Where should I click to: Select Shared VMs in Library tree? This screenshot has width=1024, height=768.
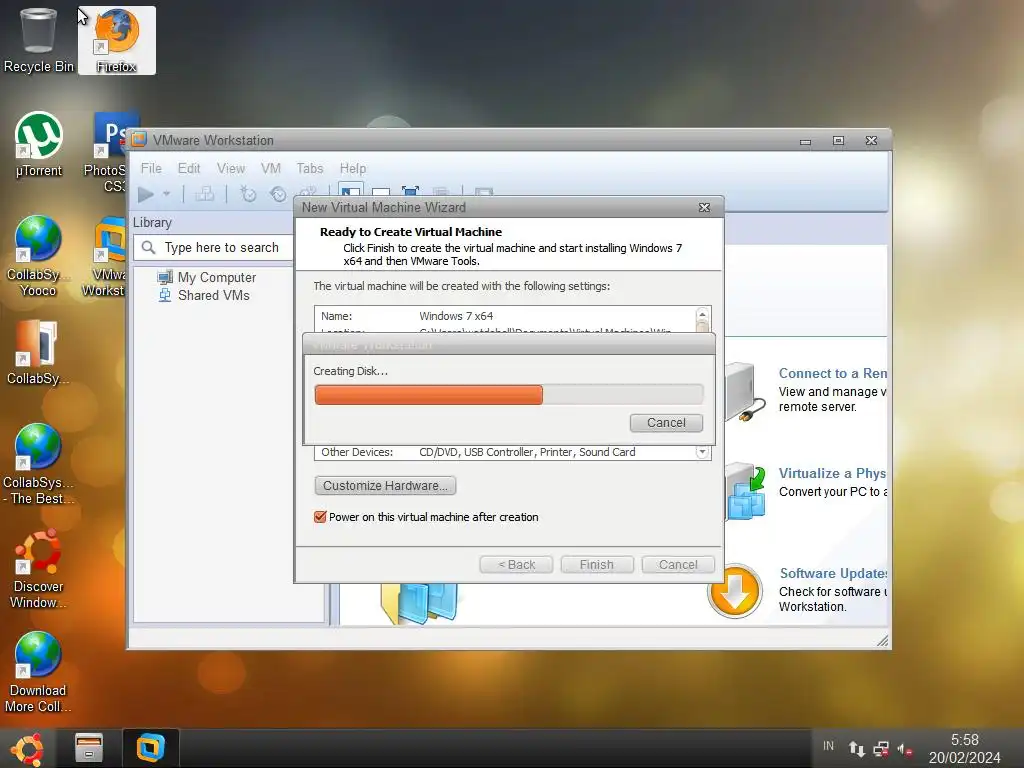click(x=214, y=295)
